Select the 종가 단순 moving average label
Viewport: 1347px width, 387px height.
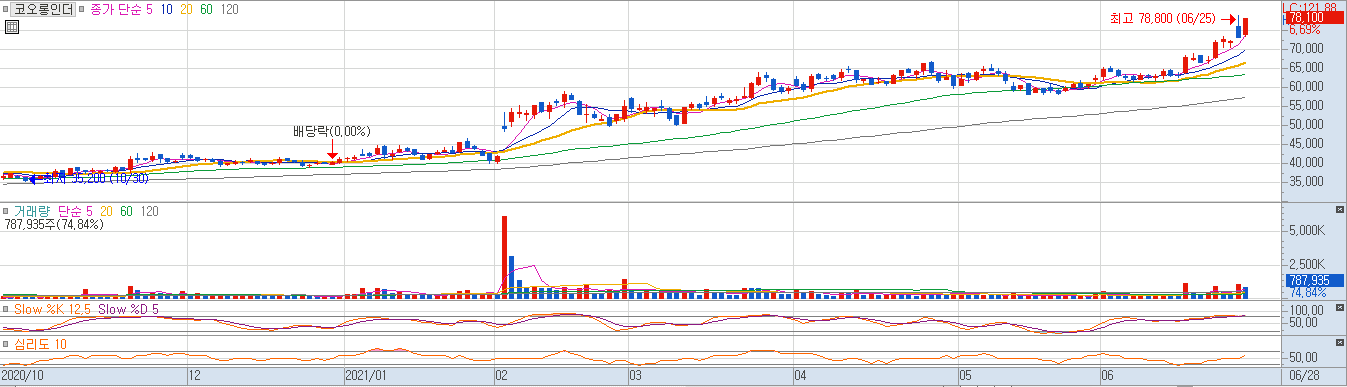click(117, 9)
